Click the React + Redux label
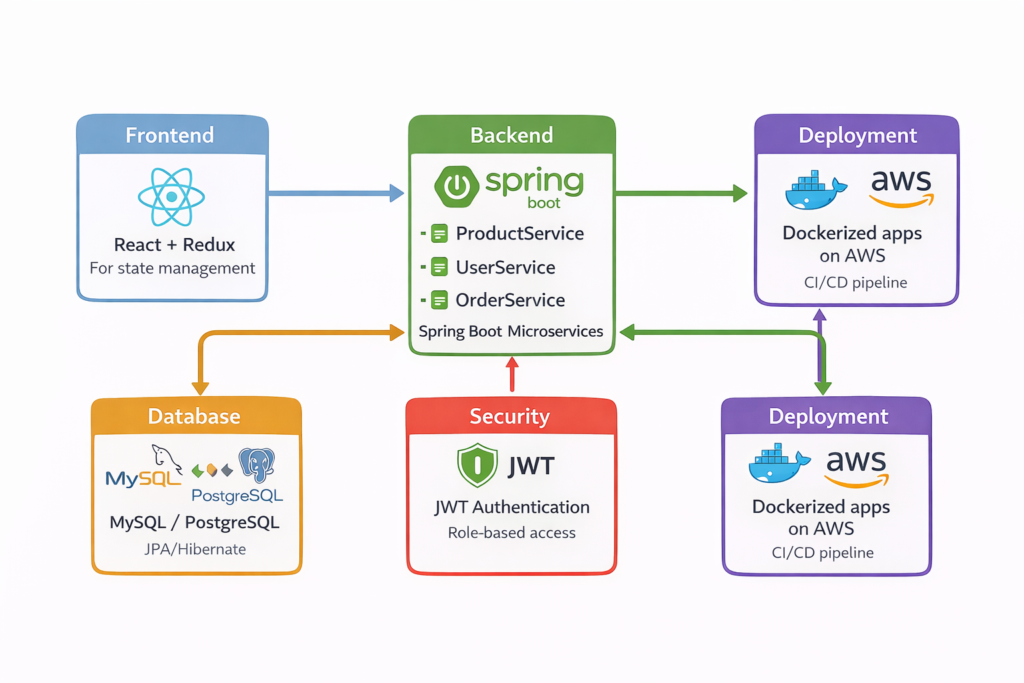This screenshot has height=683, width=1024. pyautogui.click(x=171, y=244)
